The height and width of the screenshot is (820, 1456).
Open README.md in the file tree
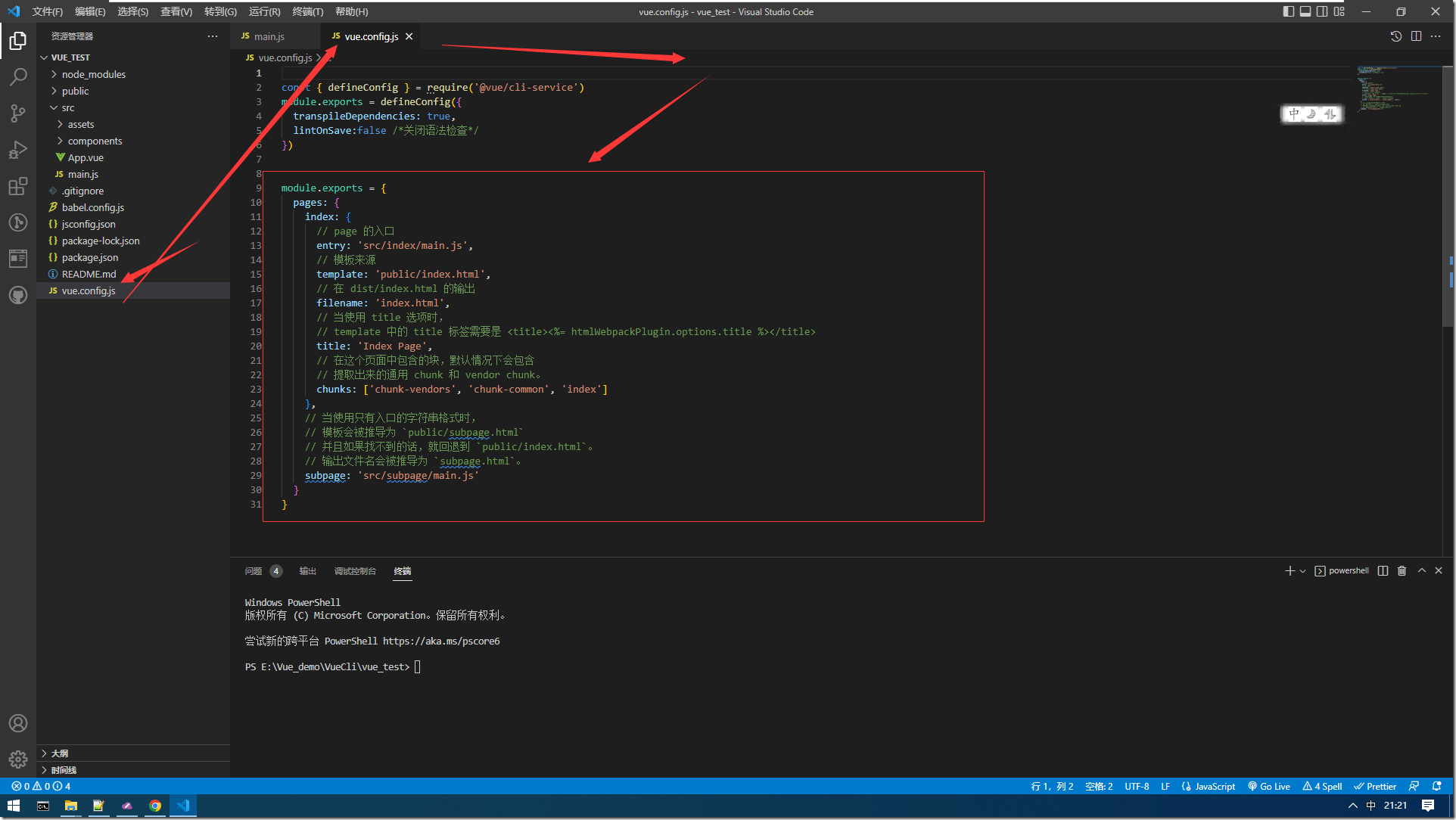pyautogui.click(x=133, y=274)
